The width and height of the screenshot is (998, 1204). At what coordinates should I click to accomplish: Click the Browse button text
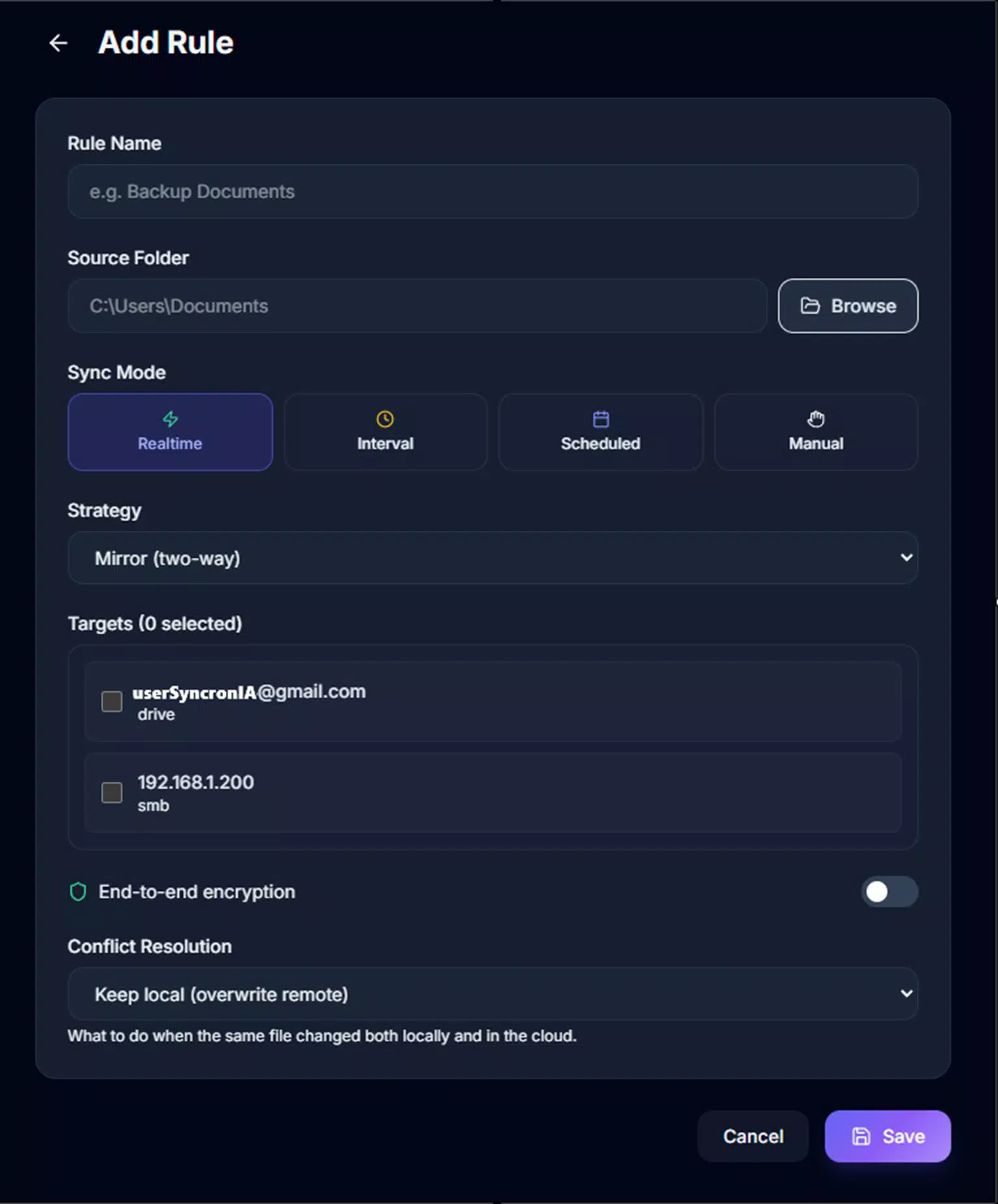[863, 306]
